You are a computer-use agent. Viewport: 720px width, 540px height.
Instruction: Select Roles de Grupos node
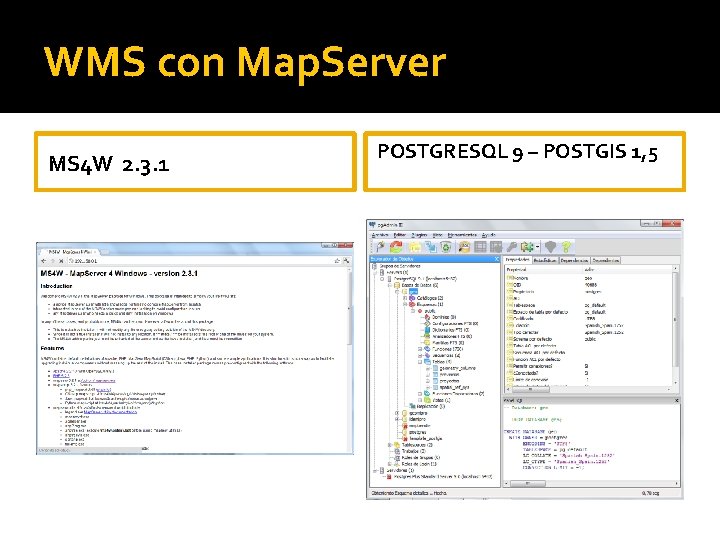[x=421, y=458]
